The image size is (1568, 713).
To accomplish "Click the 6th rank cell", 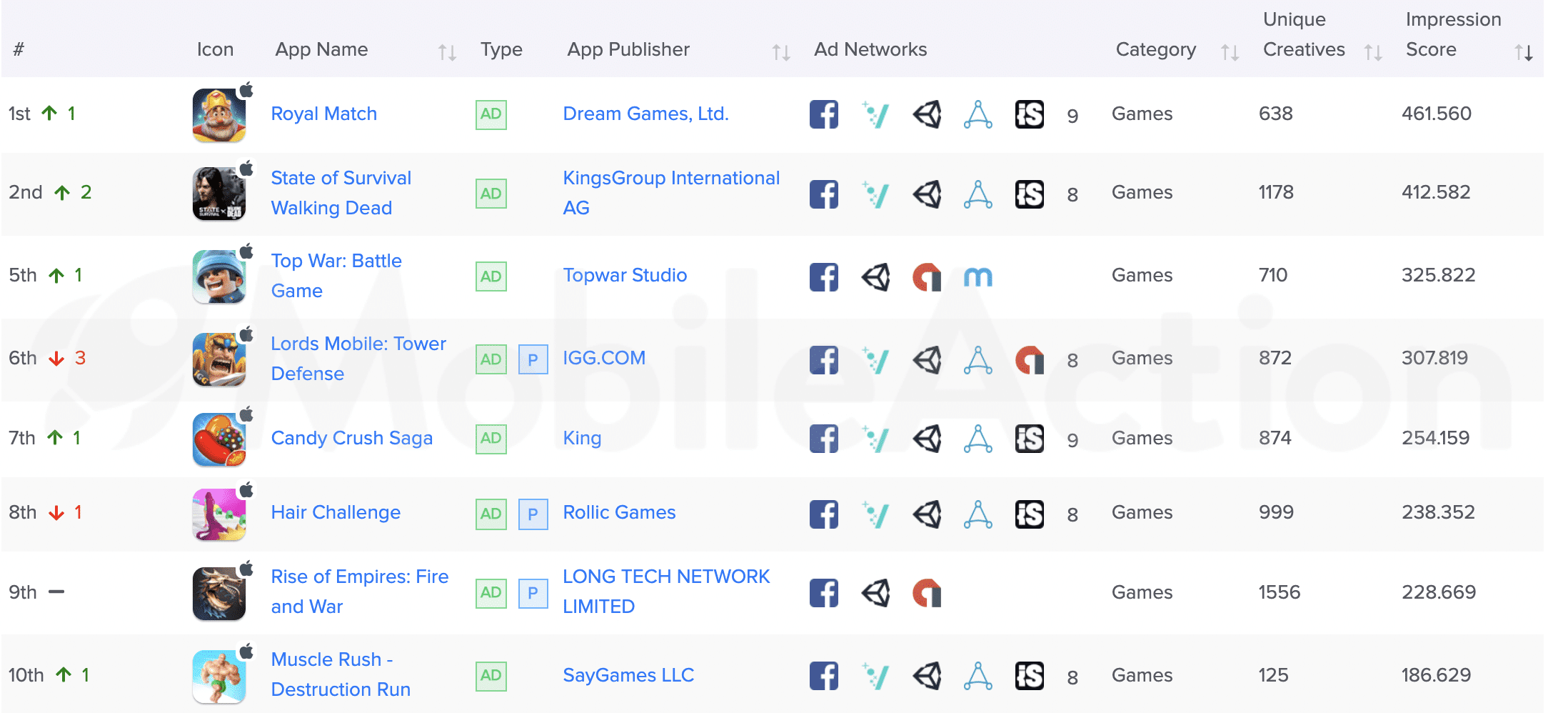I will point(47,358).
